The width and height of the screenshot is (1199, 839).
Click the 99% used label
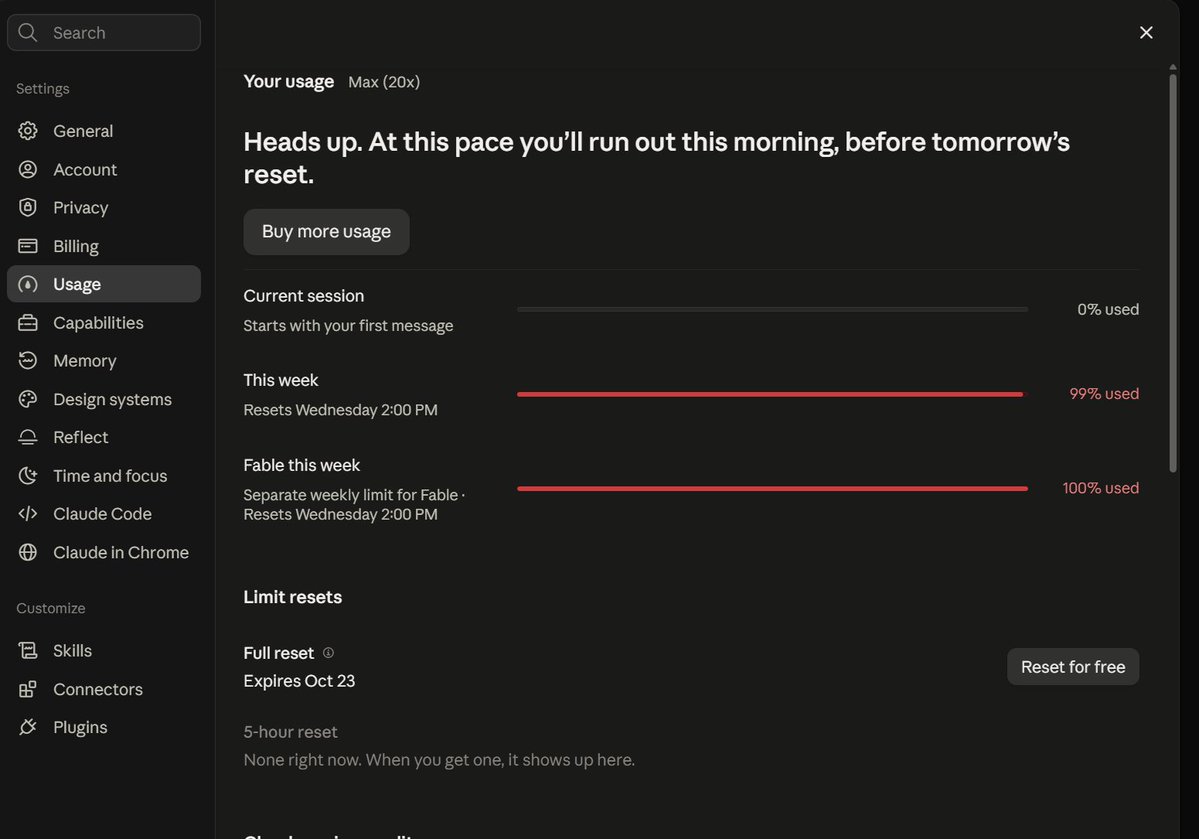click(x=1104, y=393)
